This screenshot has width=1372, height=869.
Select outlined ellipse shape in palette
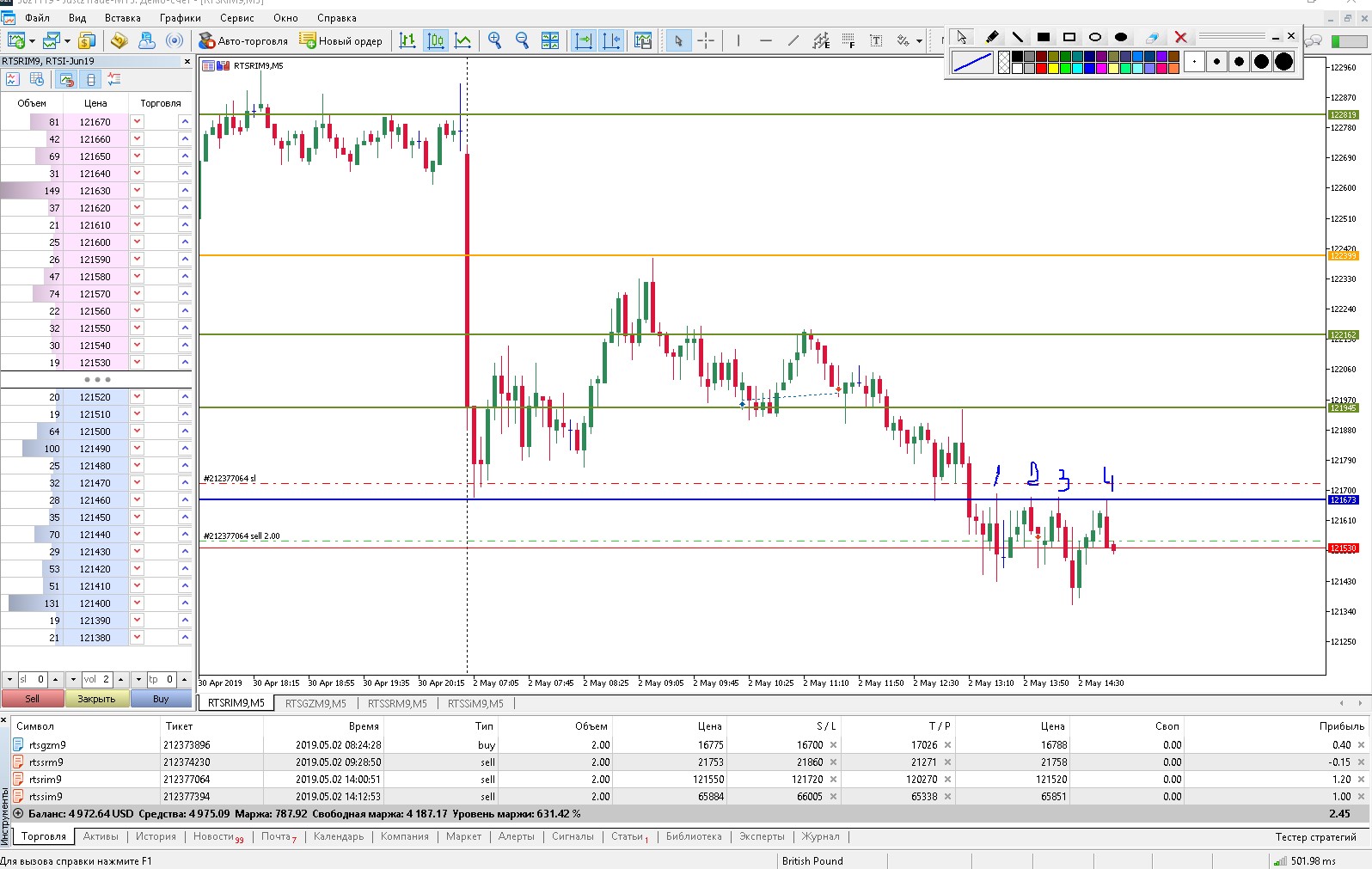coord(1095,37)
